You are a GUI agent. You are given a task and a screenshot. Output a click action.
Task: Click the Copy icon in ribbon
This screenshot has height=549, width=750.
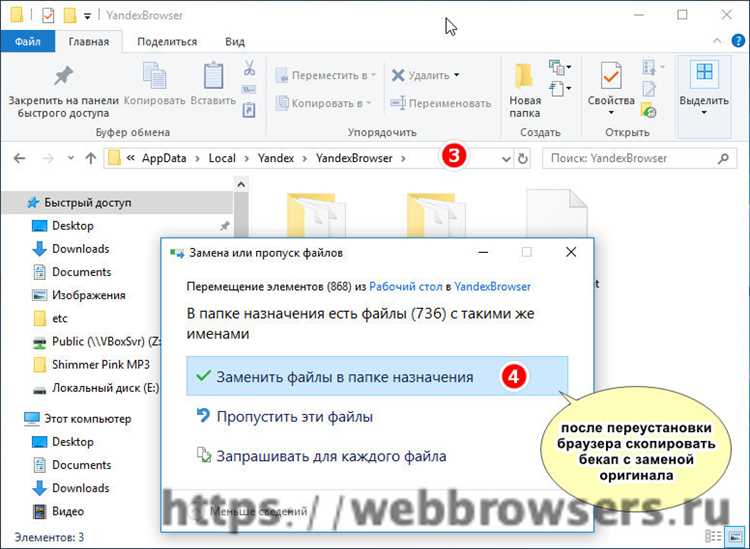pos(154,78)
